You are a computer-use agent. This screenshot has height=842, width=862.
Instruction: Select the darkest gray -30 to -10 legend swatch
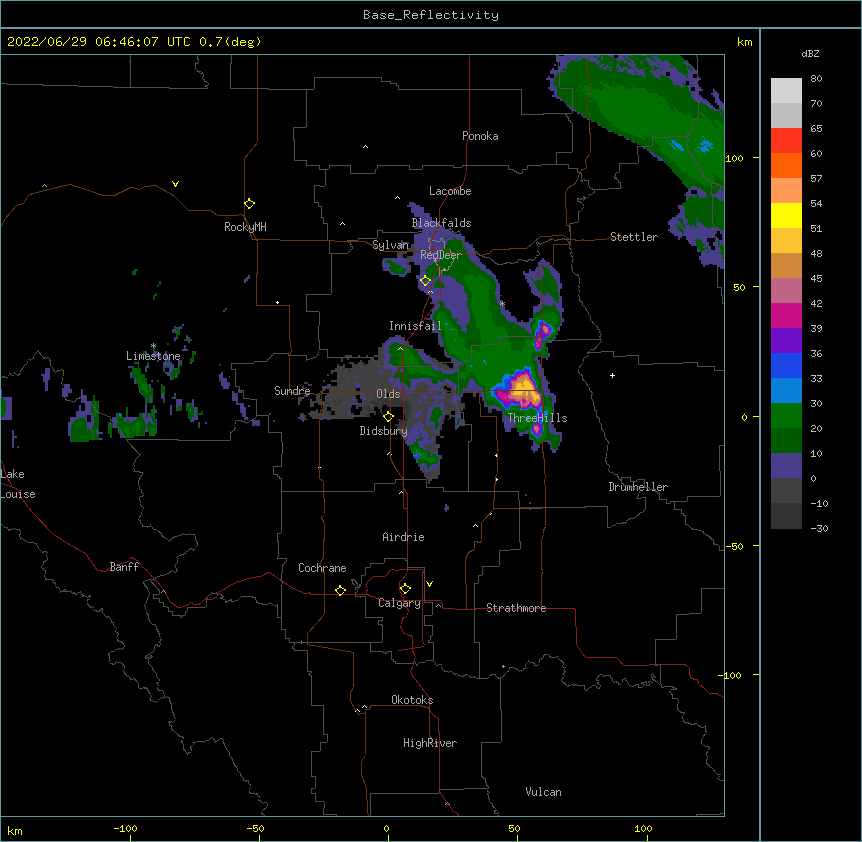(x=786, y=516)
